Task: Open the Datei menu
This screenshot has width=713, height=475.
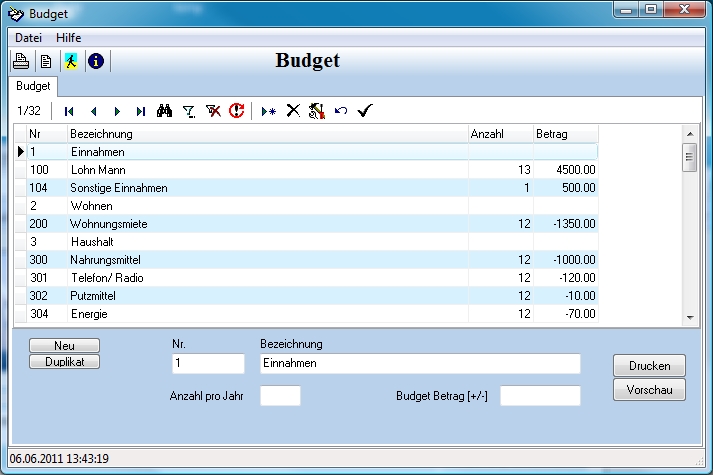Action: (28, 38)
